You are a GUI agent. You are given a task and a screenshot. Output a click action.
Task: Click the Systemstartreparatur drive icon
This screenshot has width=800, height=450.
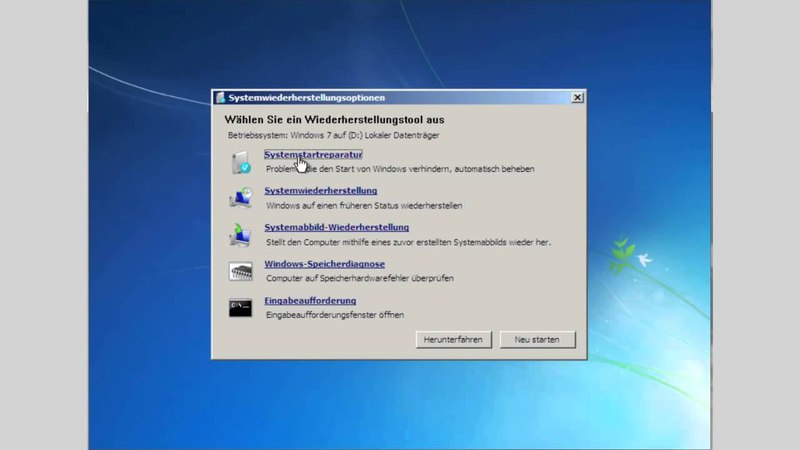241,162
